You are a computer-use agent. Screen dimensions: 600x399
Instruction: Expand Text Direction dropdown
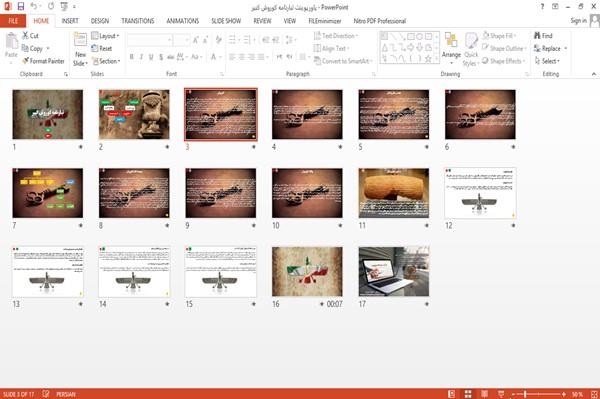point(336,36)
